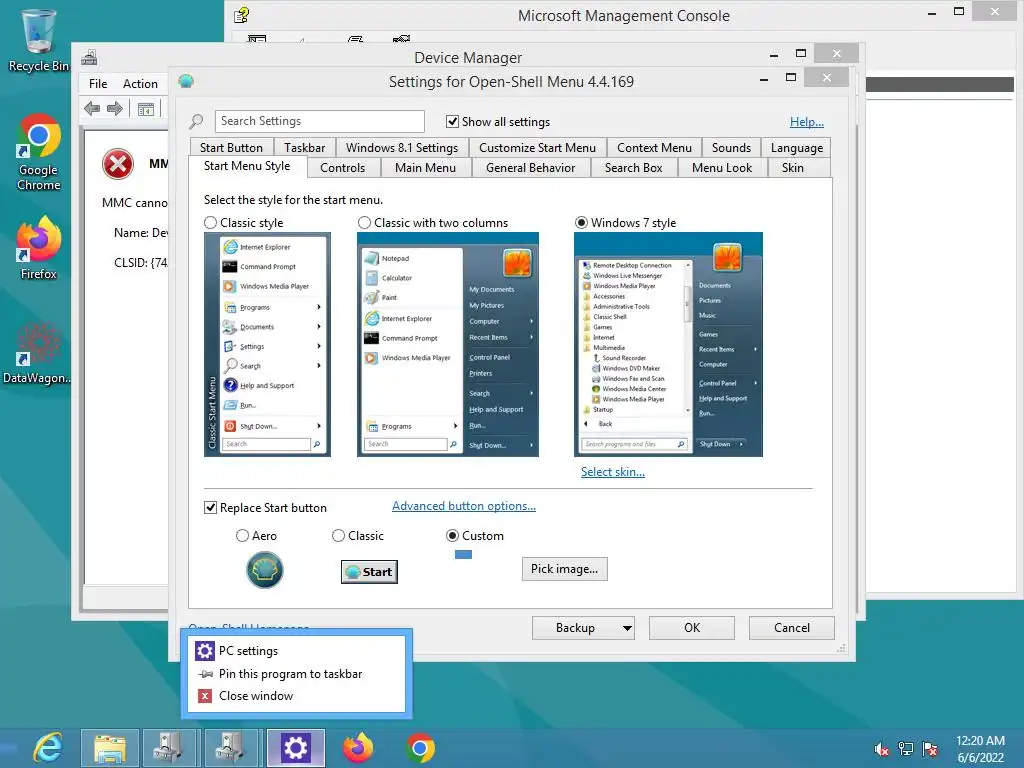Open Context Menu tab
The height and width of the screenshot is (768, 1024).
pos(654,148)
